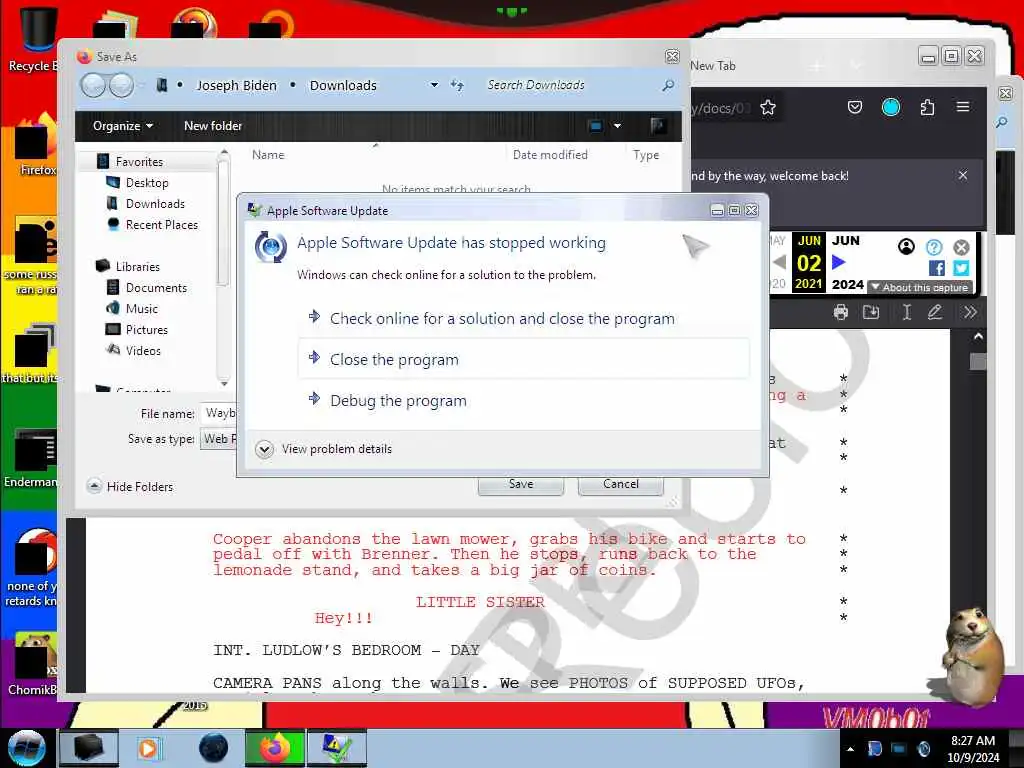The height and width of the screenshot is (768, 1024).
Task: Open Firefox account cyan avatar icon
Action: [891, 107]
